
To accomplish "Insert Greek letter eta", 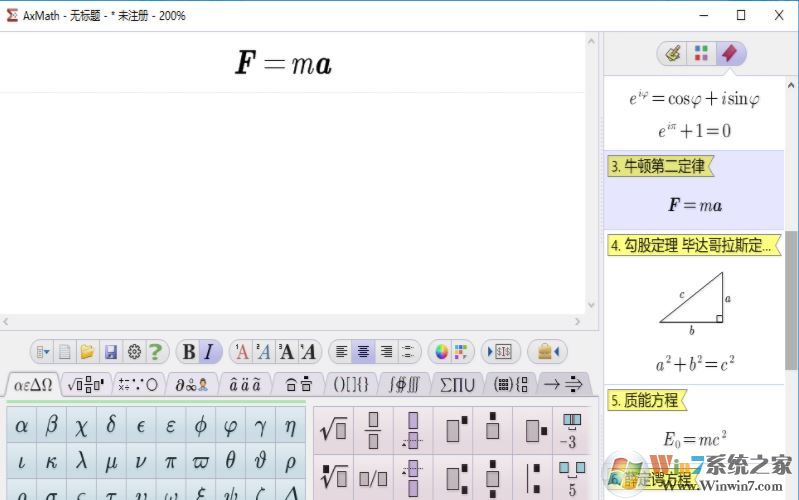I will pyautogui.click(x=290, y=425).
